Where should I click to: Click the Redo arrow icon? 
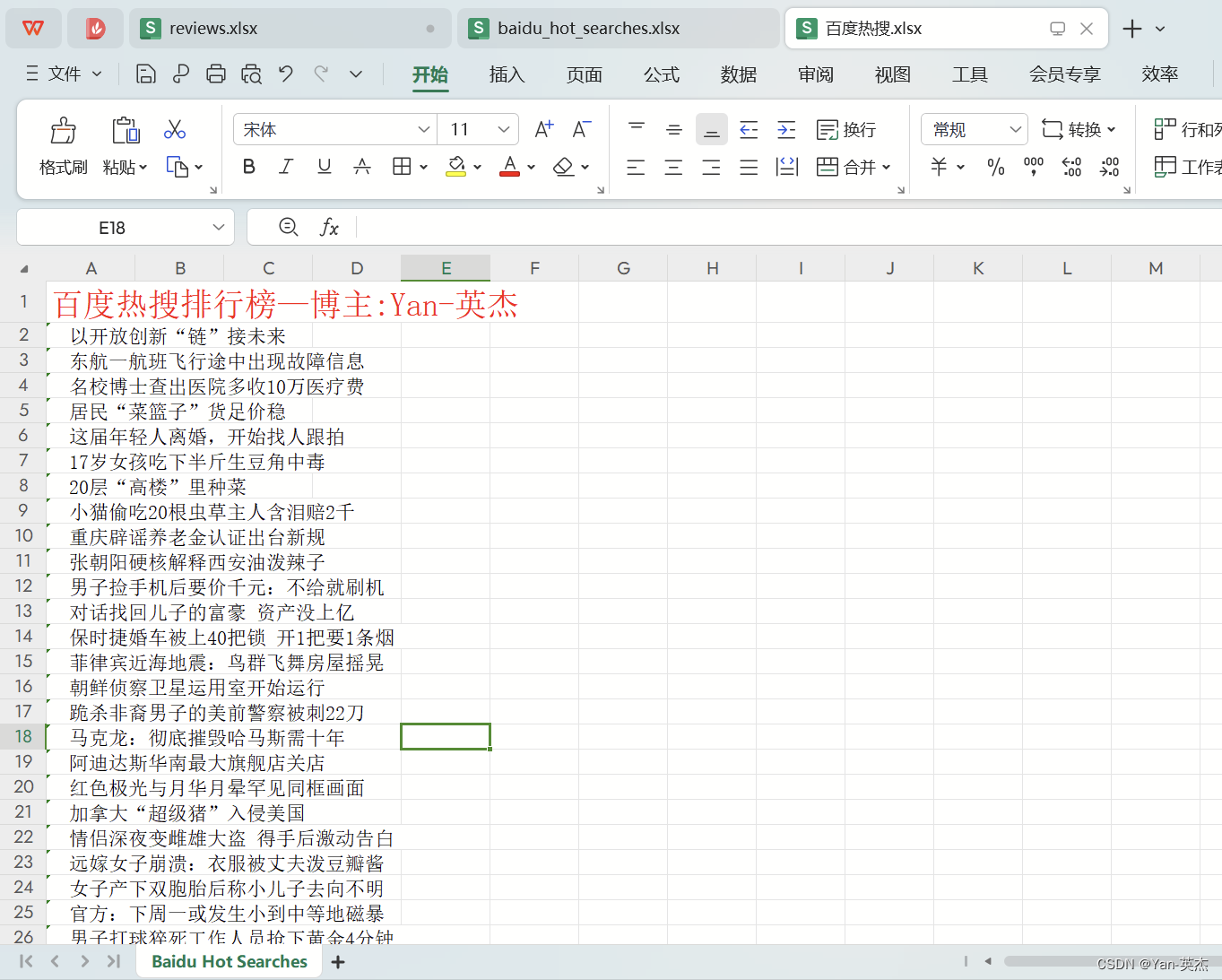click(321, 74)
